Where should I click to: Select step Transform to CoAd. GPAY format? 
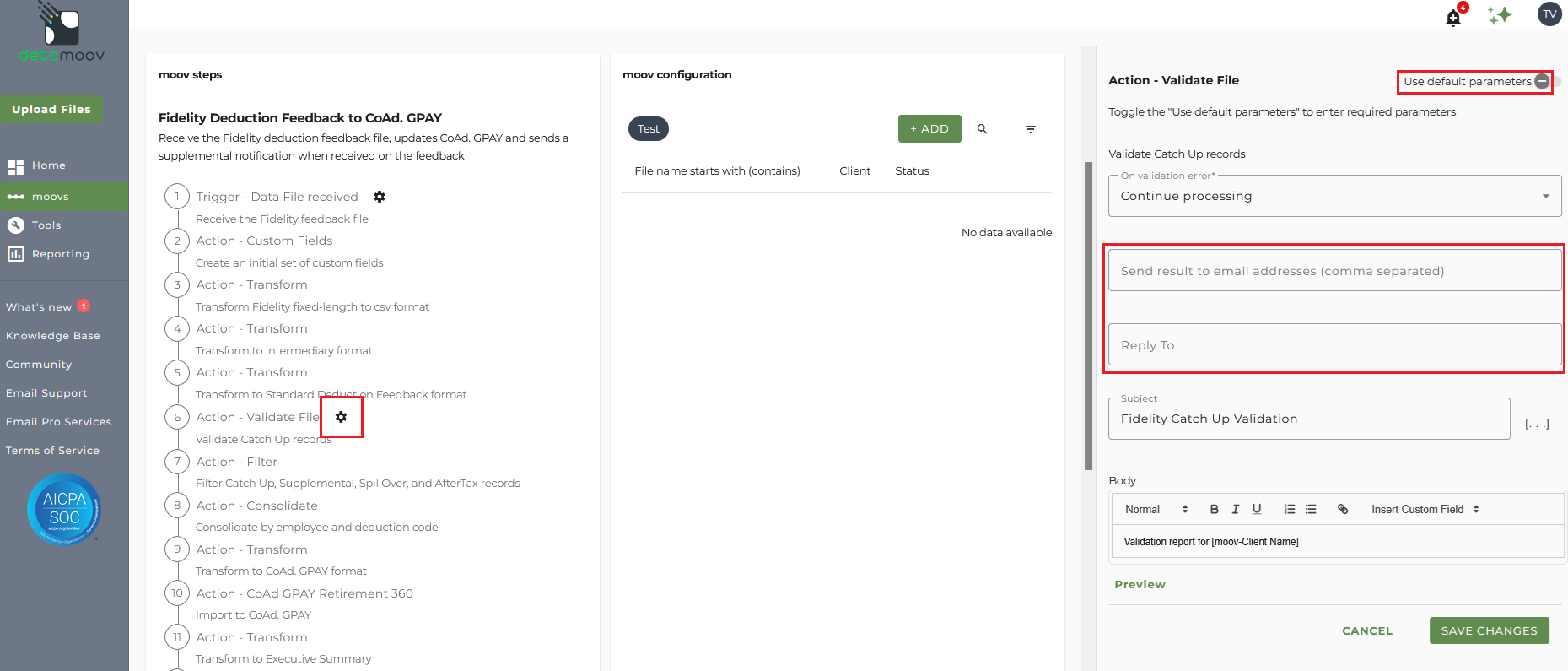[281, 571]
